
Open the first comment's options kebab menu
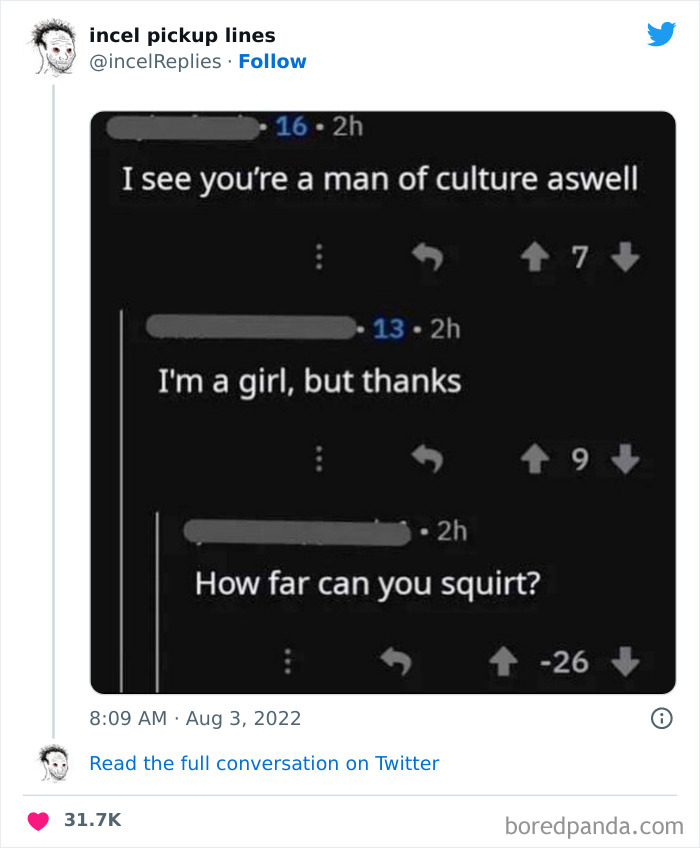click(x=319, y=257)
